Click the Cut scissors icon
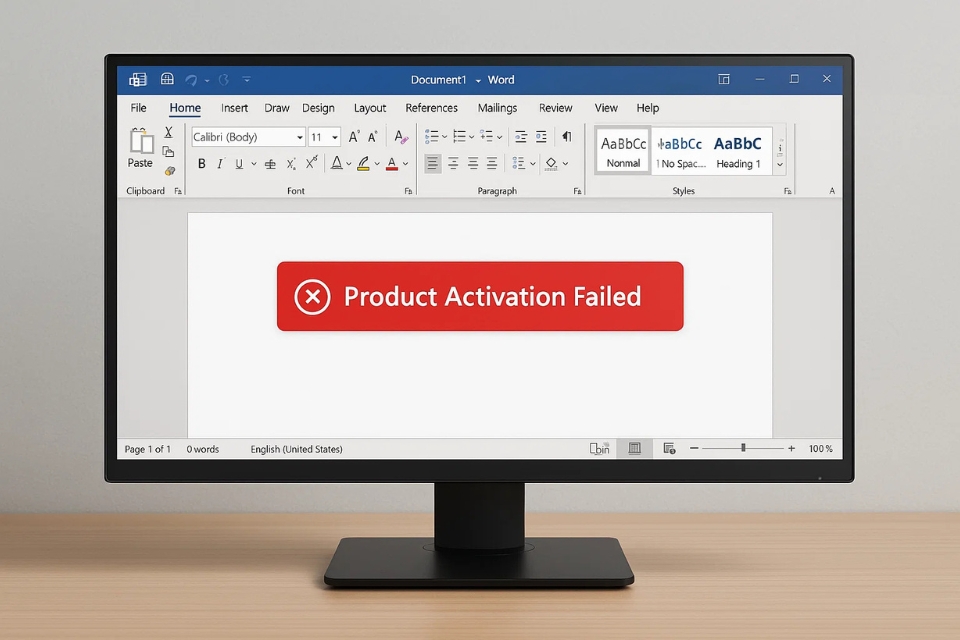The image size is (960, 640). [x=169, y=132]
